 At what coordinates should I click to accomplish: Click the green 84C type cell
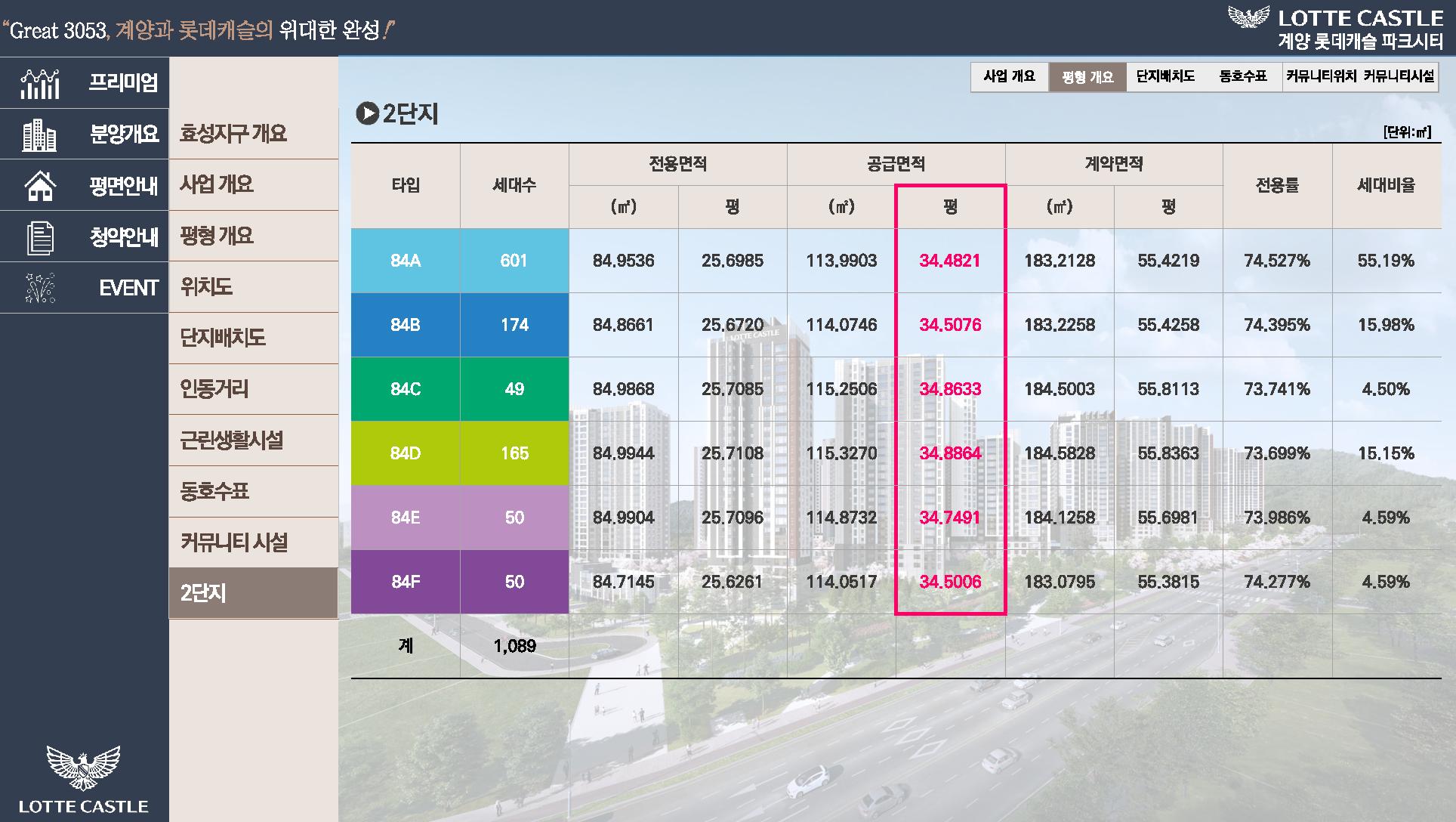coord(406,389)
